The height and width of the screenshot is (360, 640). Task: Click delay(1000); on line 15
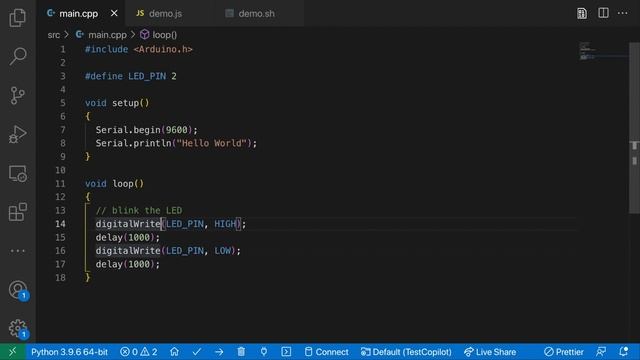point(128,237)
